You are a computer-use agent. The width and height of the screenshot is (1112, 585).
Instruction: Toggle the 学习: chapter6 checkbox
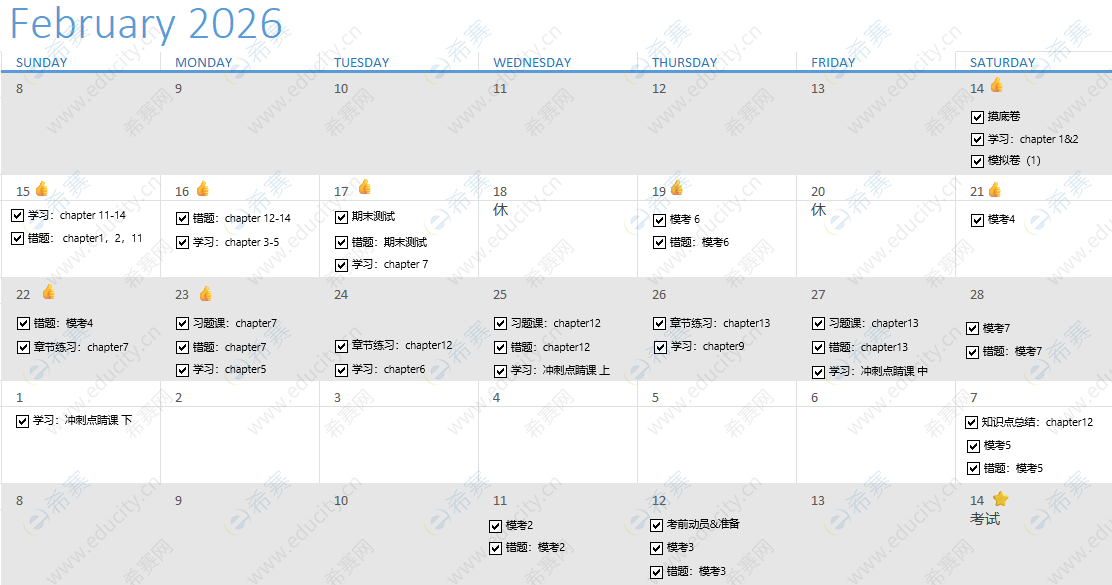click(341, 370)
